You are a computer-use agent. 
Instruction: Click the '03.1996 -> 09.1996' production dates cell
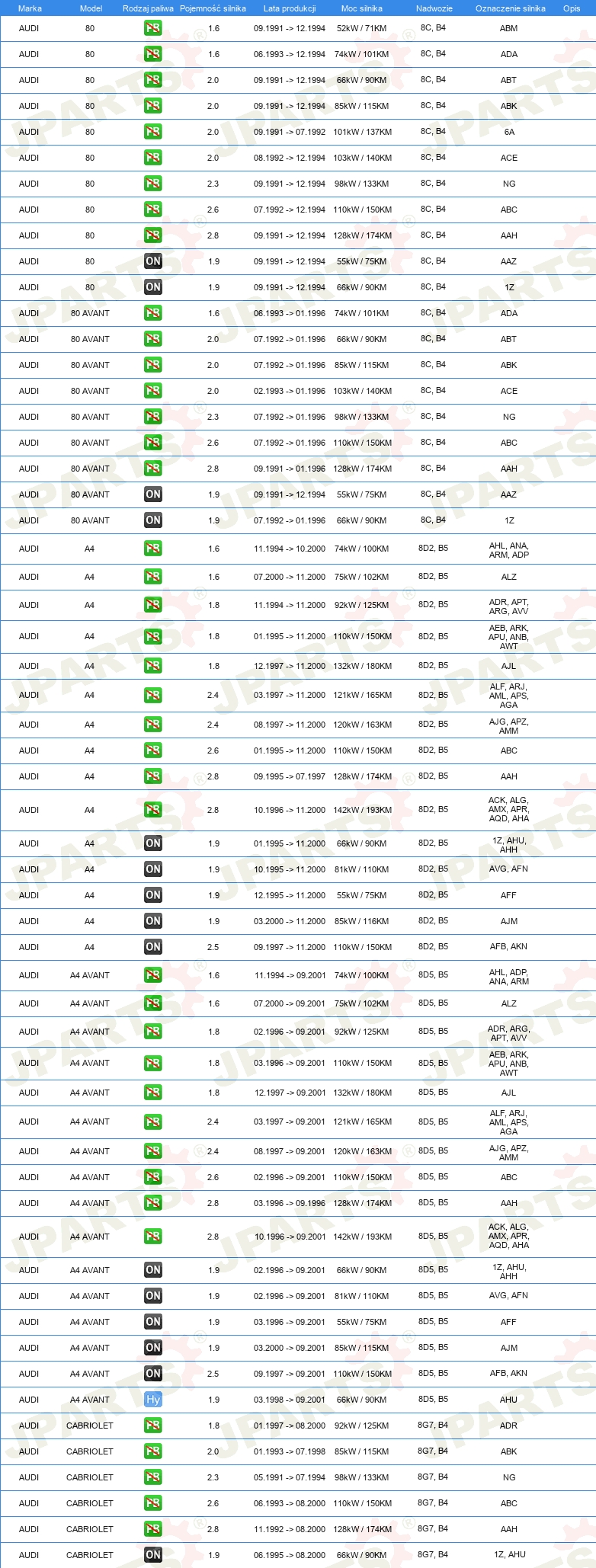[x=290, y=1203]
